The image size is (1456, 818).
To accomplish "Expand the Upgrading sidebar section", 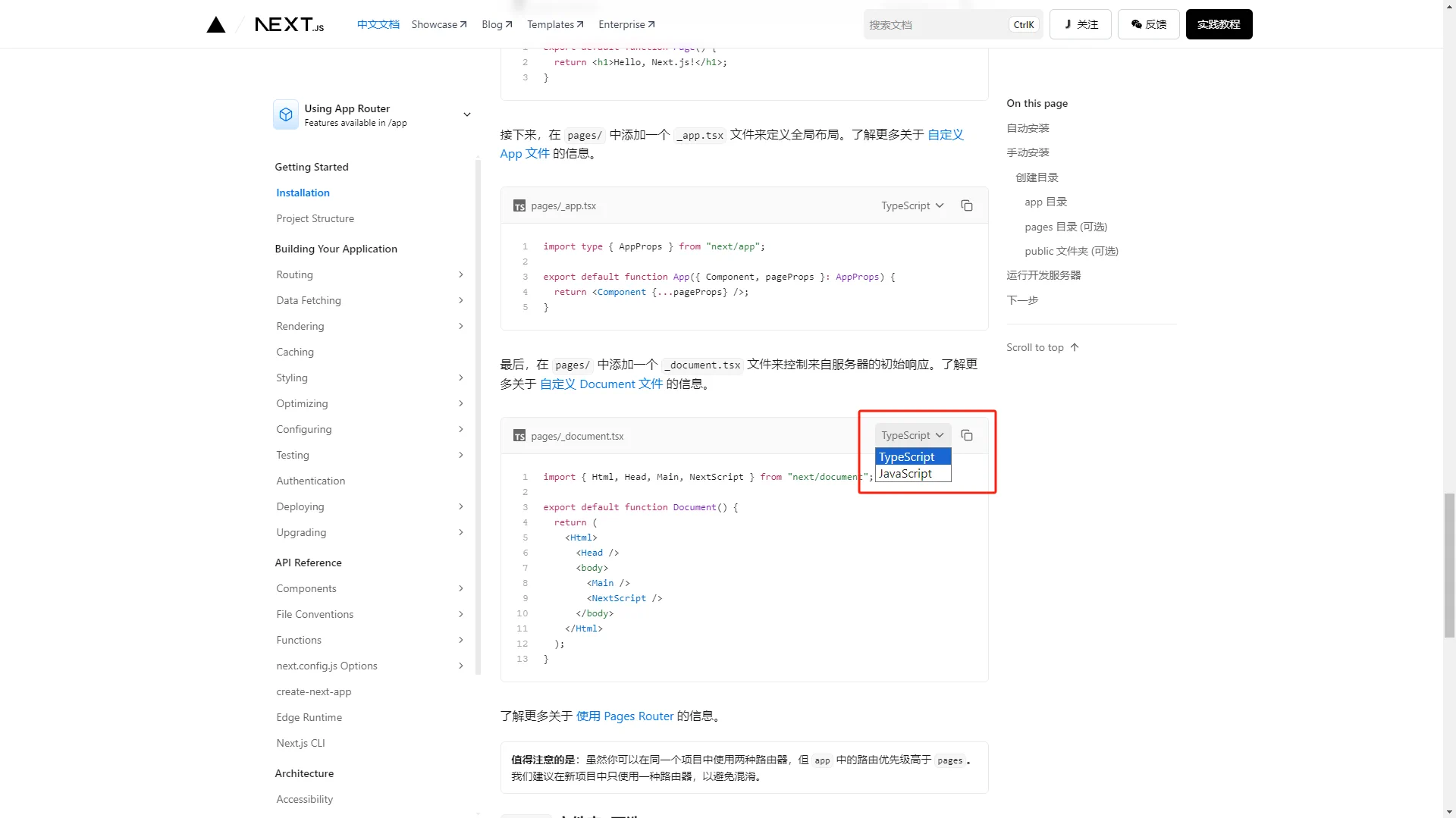I will 460,532.
